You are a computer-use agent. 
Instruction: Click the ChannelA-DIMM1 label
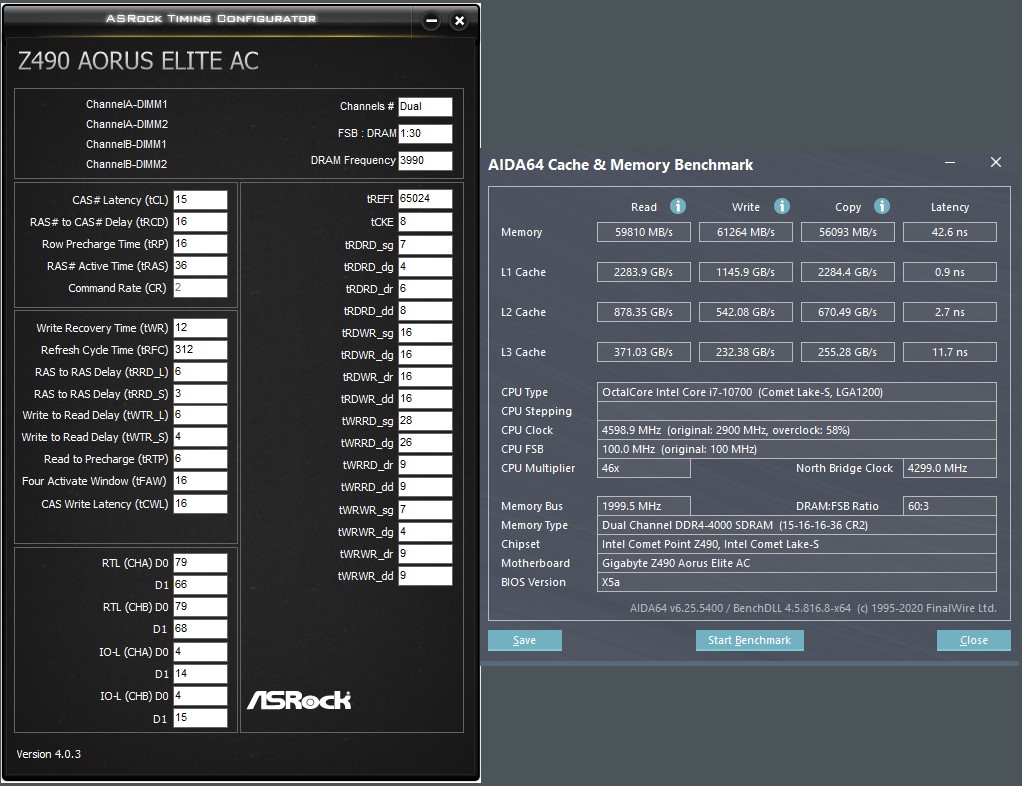point(126,104)
